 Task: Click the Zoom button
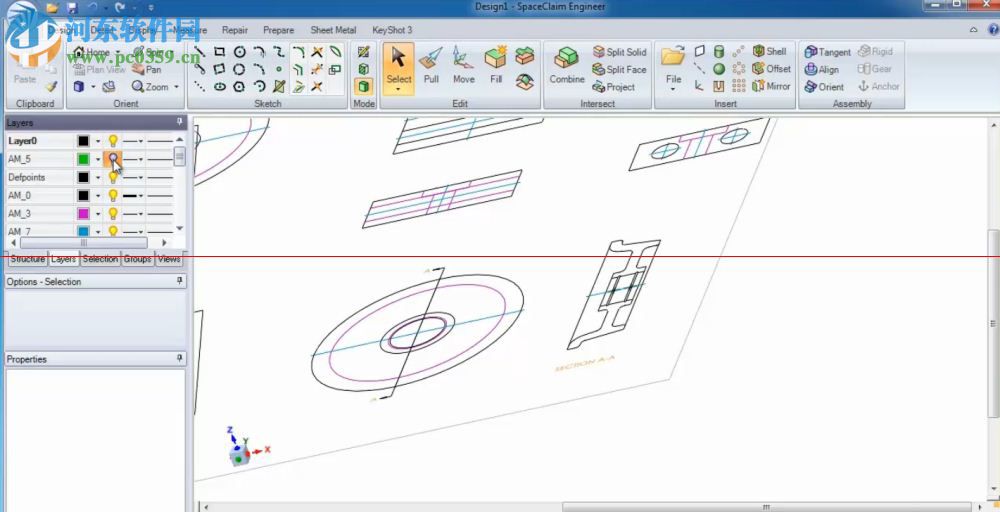coord(151,87)
